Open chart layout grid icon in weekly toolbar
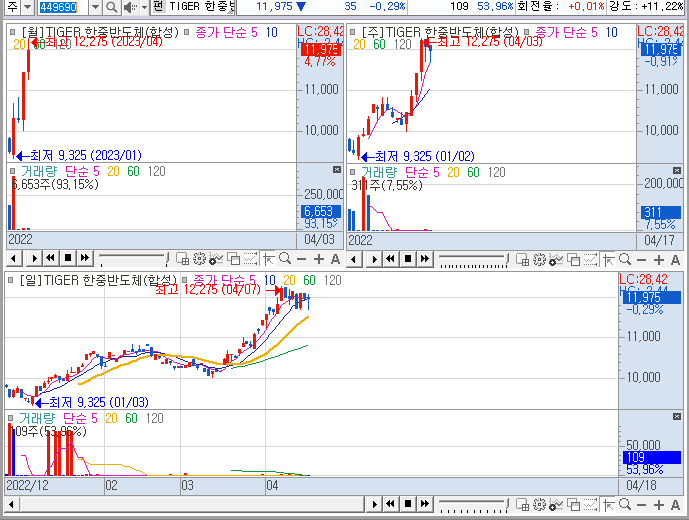The width and height of the screenshot is (689, 520). point(522,260)
